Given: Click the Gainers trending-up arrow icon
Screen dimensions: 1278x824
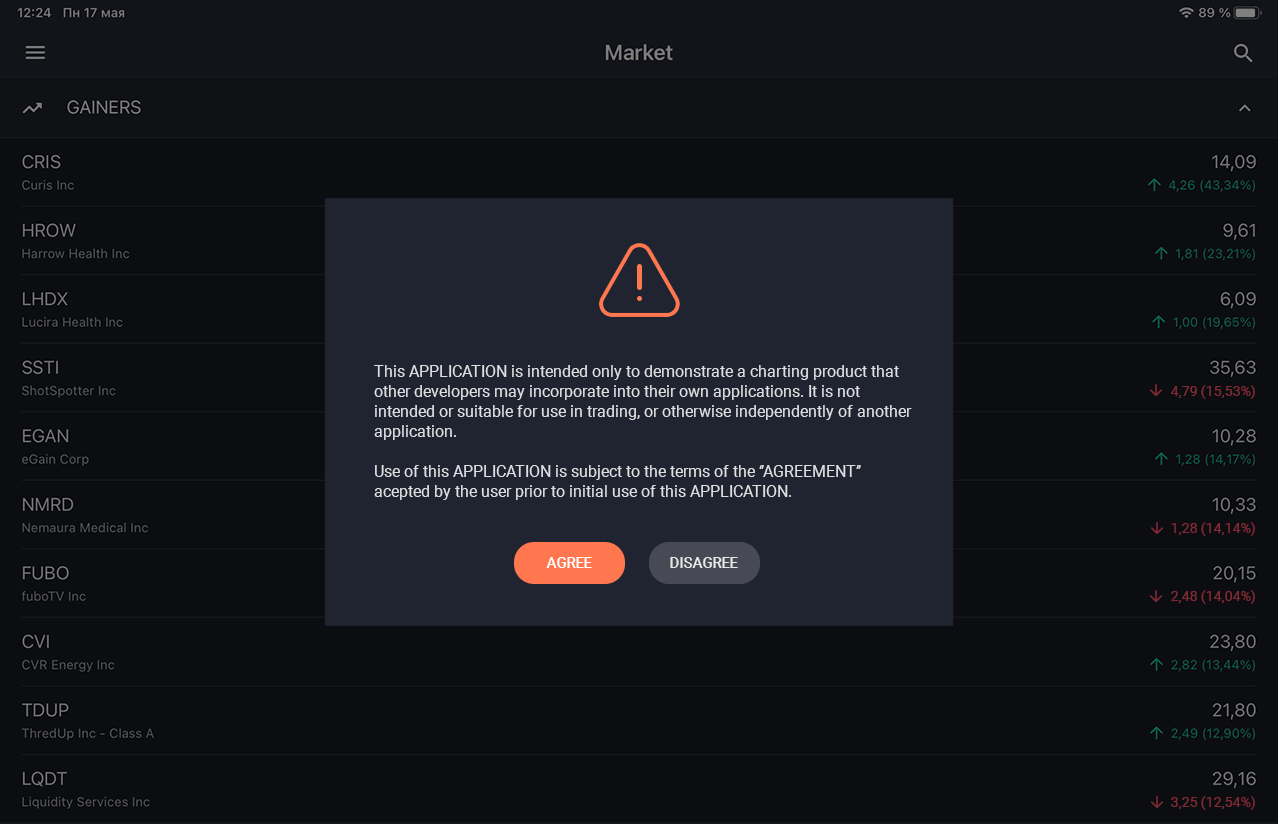Looking at the screenshot, I should tap(33, 108).
